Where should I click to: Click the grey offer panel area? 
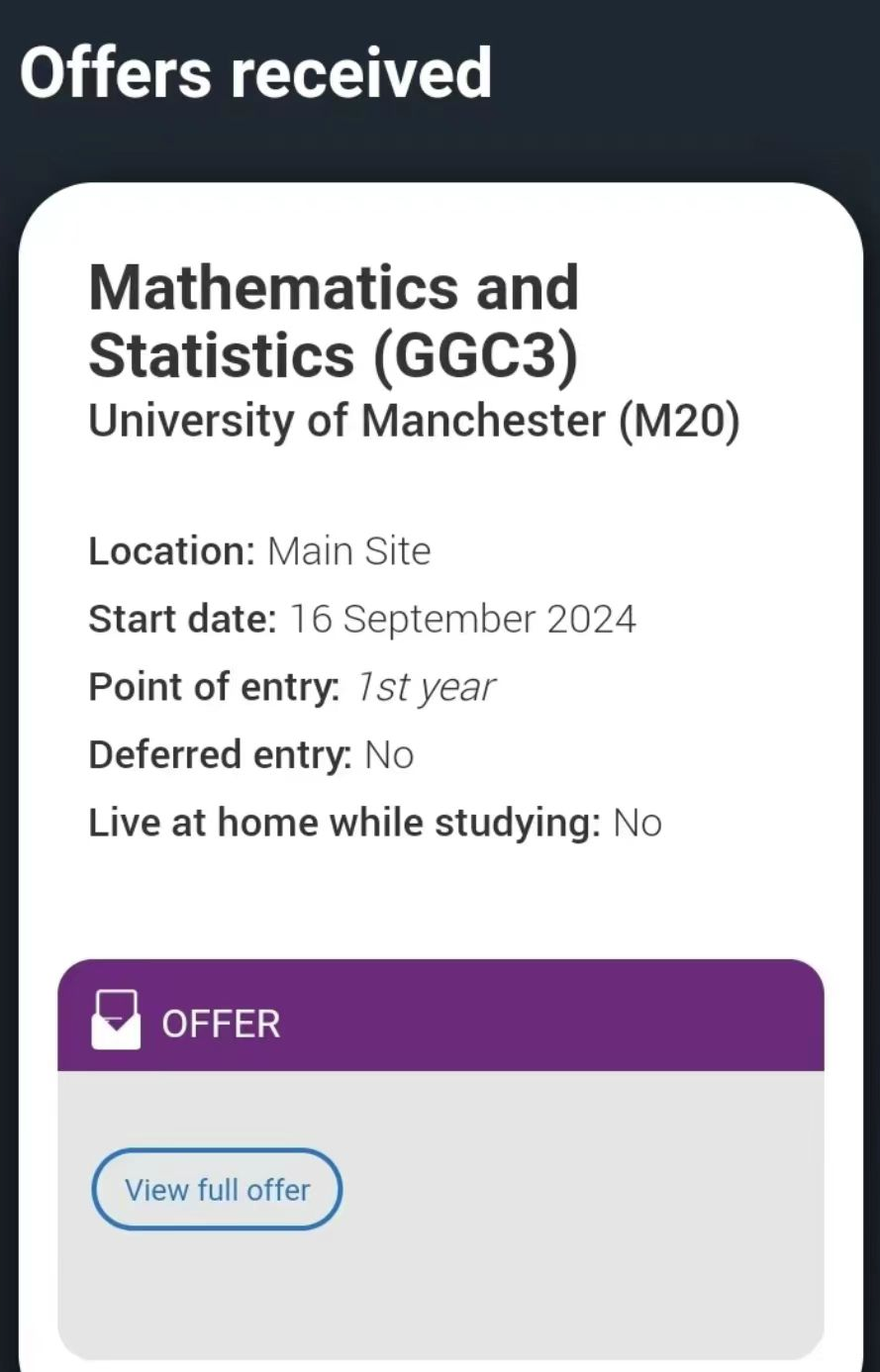point(440,1215)
